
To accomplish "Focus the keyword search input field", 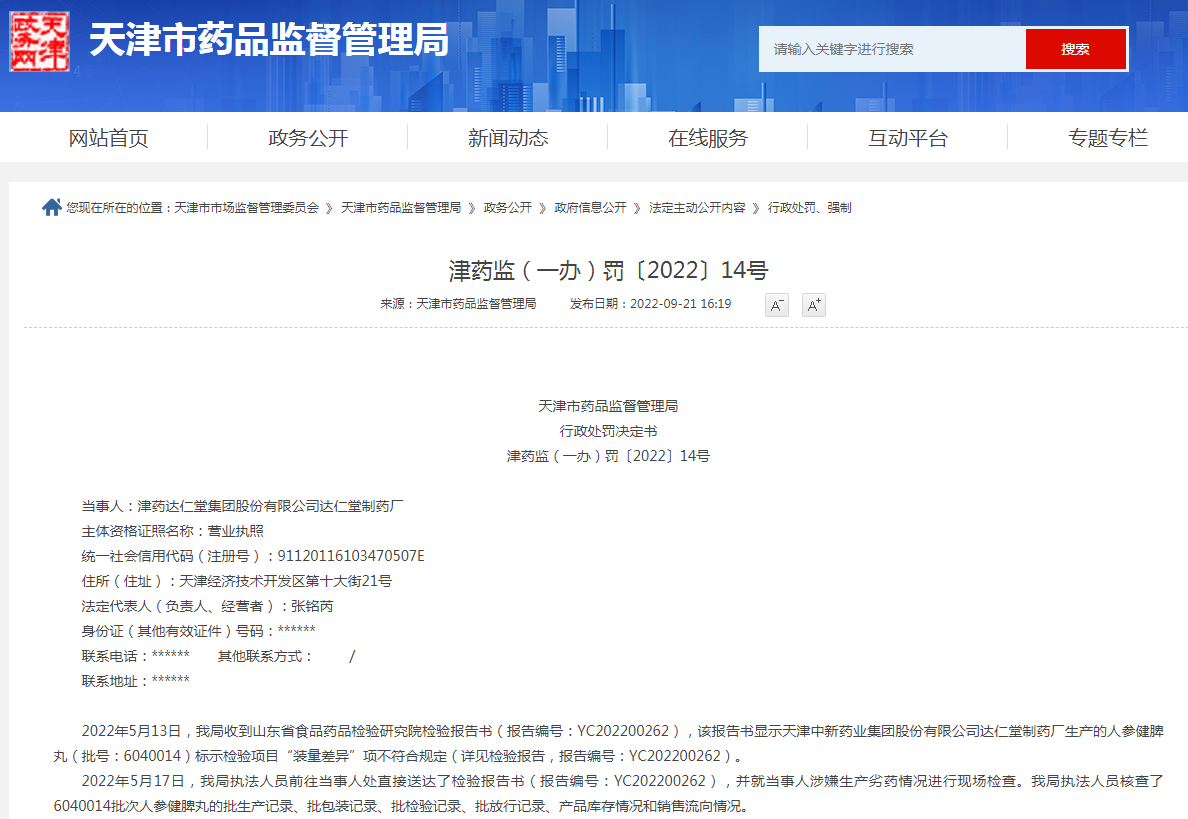I will [893, 49].
